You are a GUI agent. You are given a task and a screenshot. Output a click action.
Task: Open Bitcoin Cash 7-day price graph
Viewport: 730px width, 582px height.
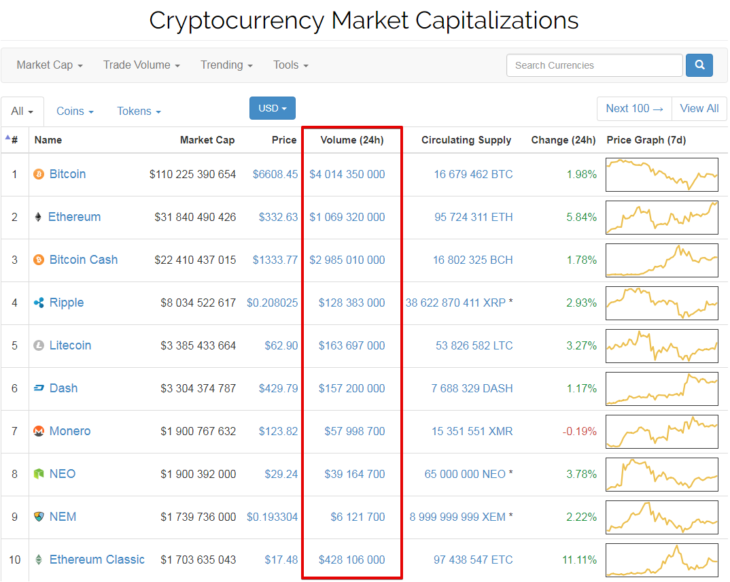pyautogui.click(x=662, y=260)
